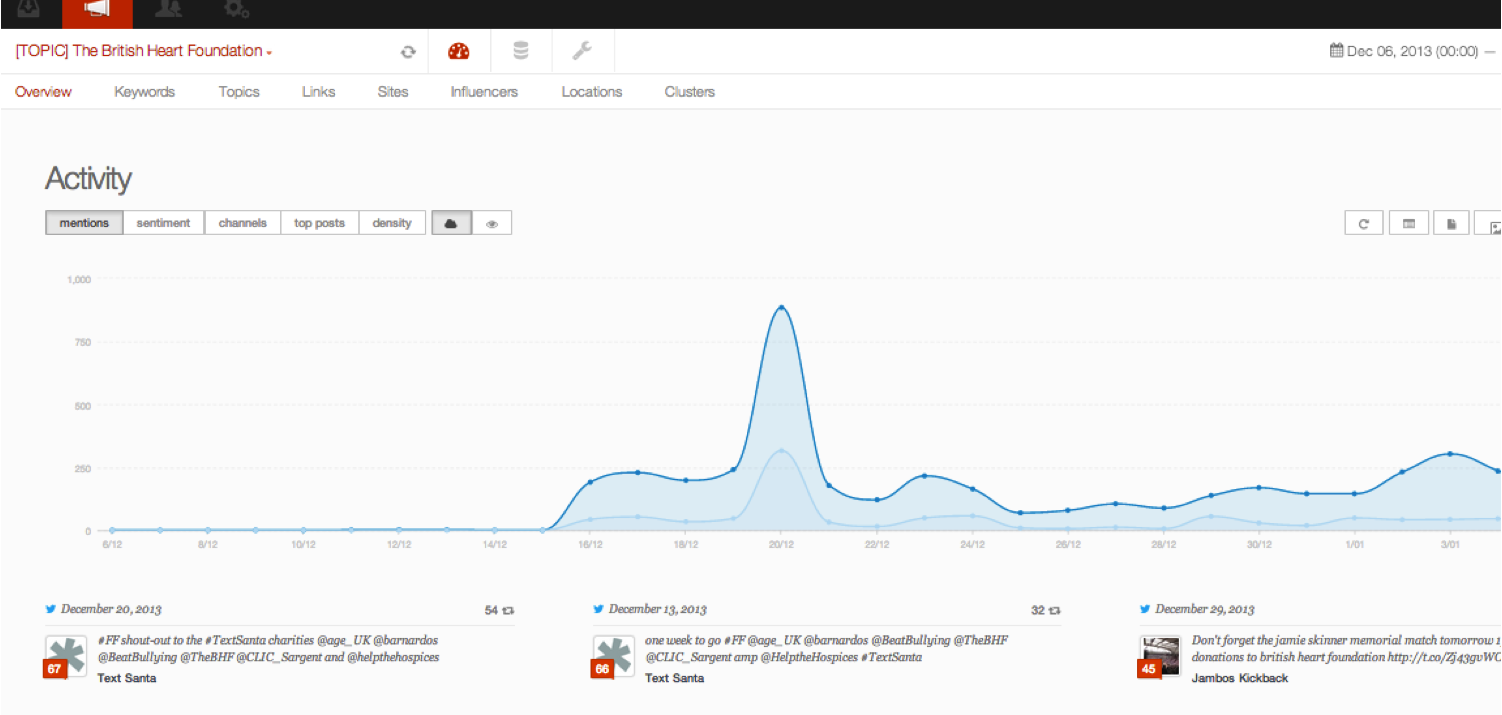Toggle the cloud view button
Screen dimensions: 1502x715
(x=451, y=223)
